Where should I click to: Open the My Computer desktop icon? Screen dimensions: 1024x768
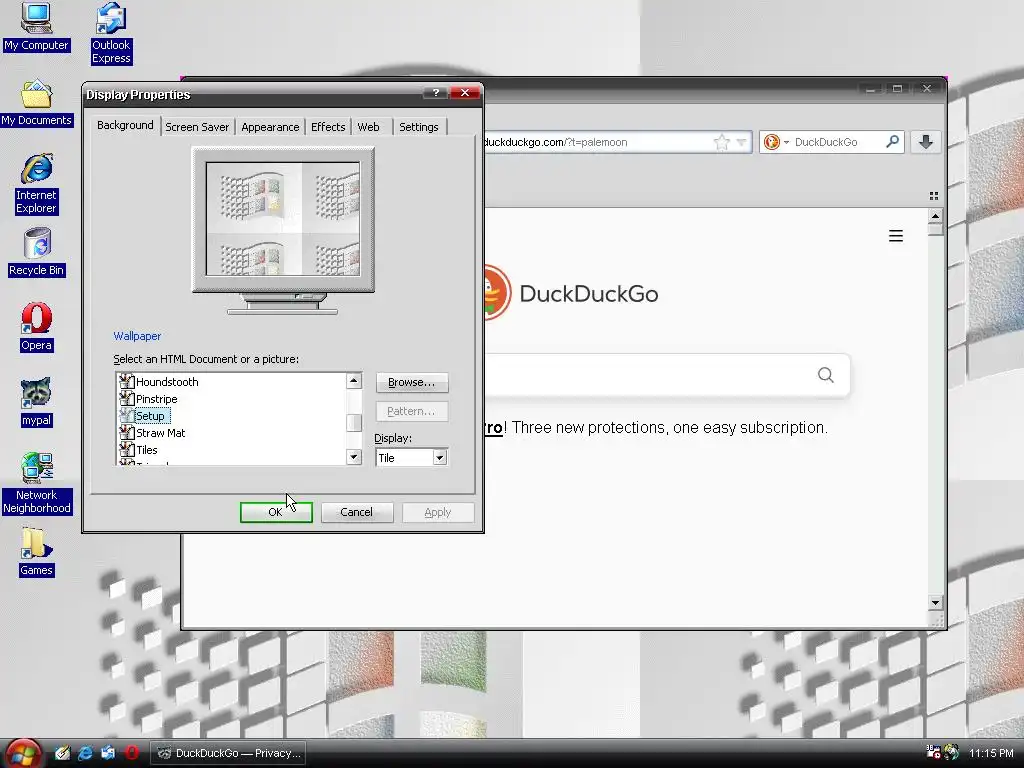(37, 27)
